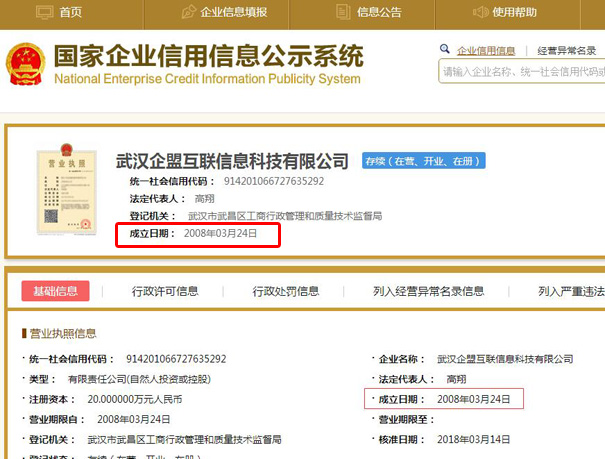605x459 pixels.
Task: Focus the enterprise name search input
Action: click(x=522, y=71)
